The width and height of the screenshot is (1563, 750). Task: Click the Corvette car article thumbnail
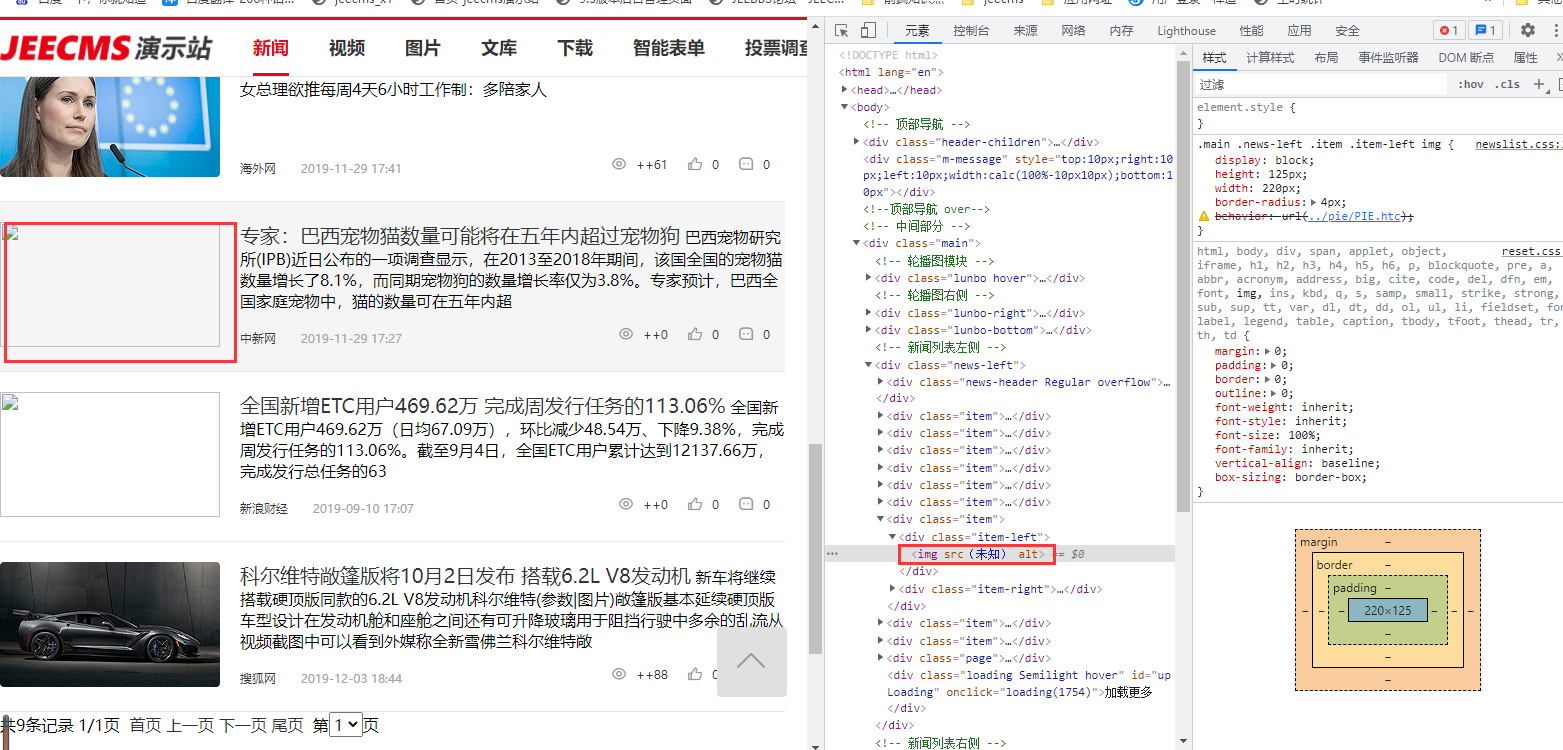[110, 625]
